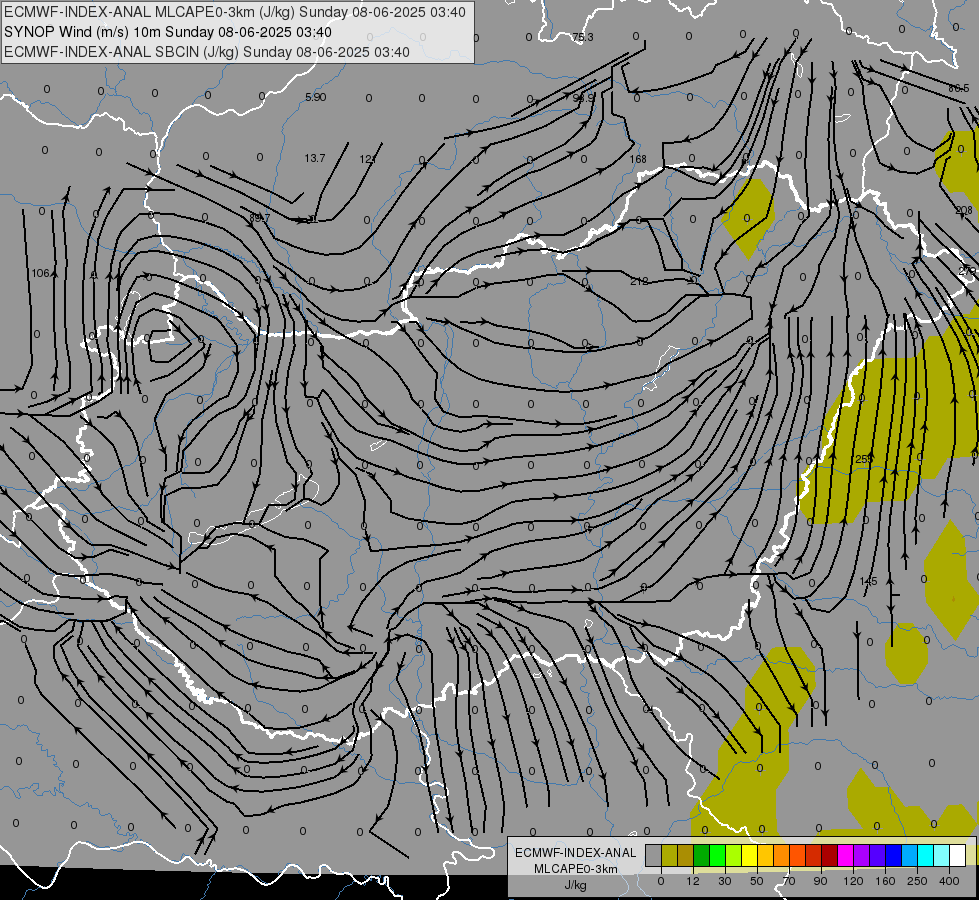Click the 'J/kg' unit label in the legend
979x900 pixels.
coord(576,885)
